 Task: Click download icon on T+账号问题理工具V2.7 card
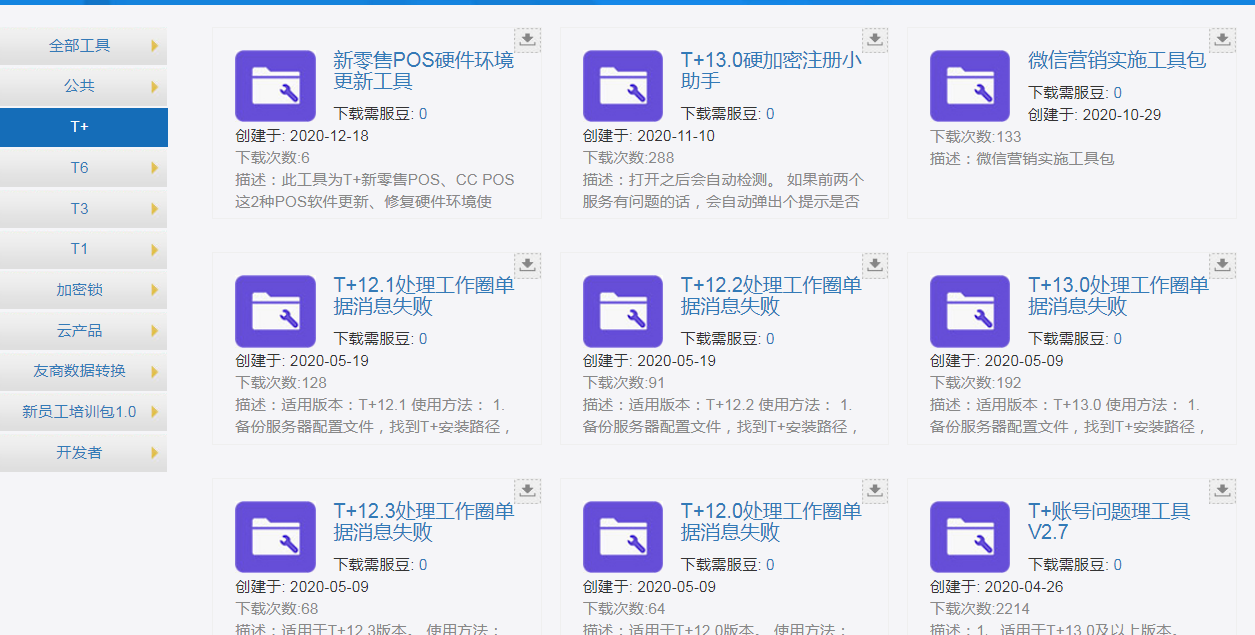pyautogui.click(x=1223, y=490)
